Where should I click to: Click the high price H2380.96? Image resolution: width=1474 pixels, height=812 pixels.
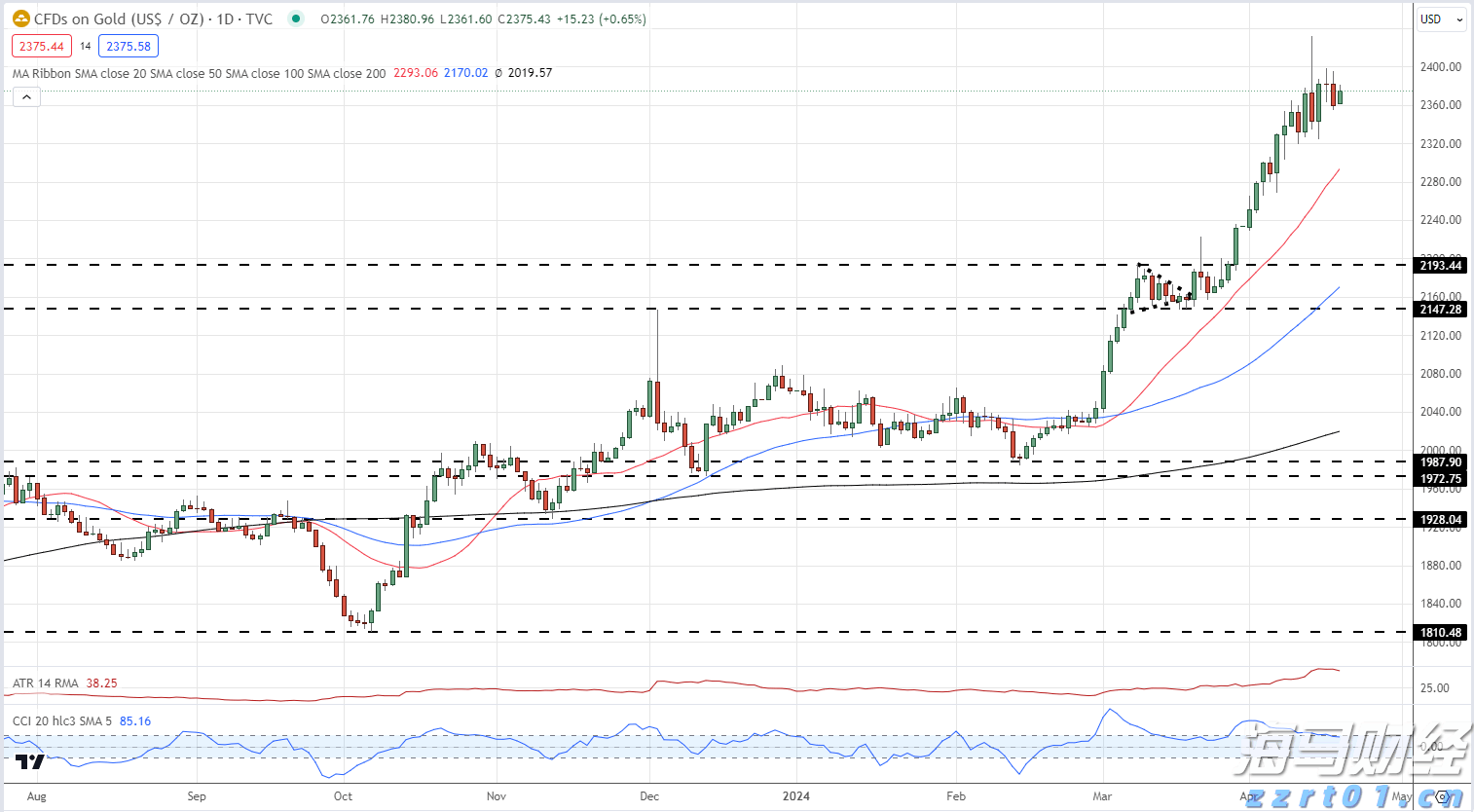pos(407,18)
